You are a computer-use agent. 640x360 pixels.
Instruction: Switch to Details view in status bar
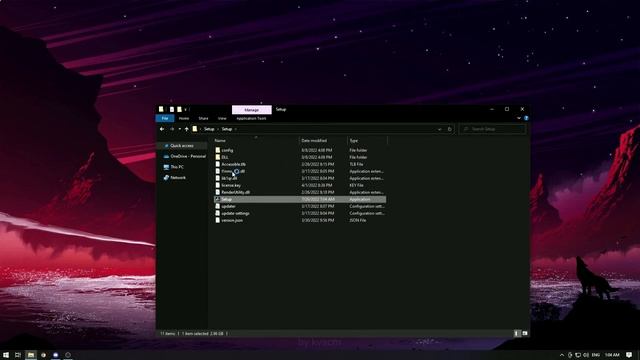pyautogui.click(x=517, y=333)
